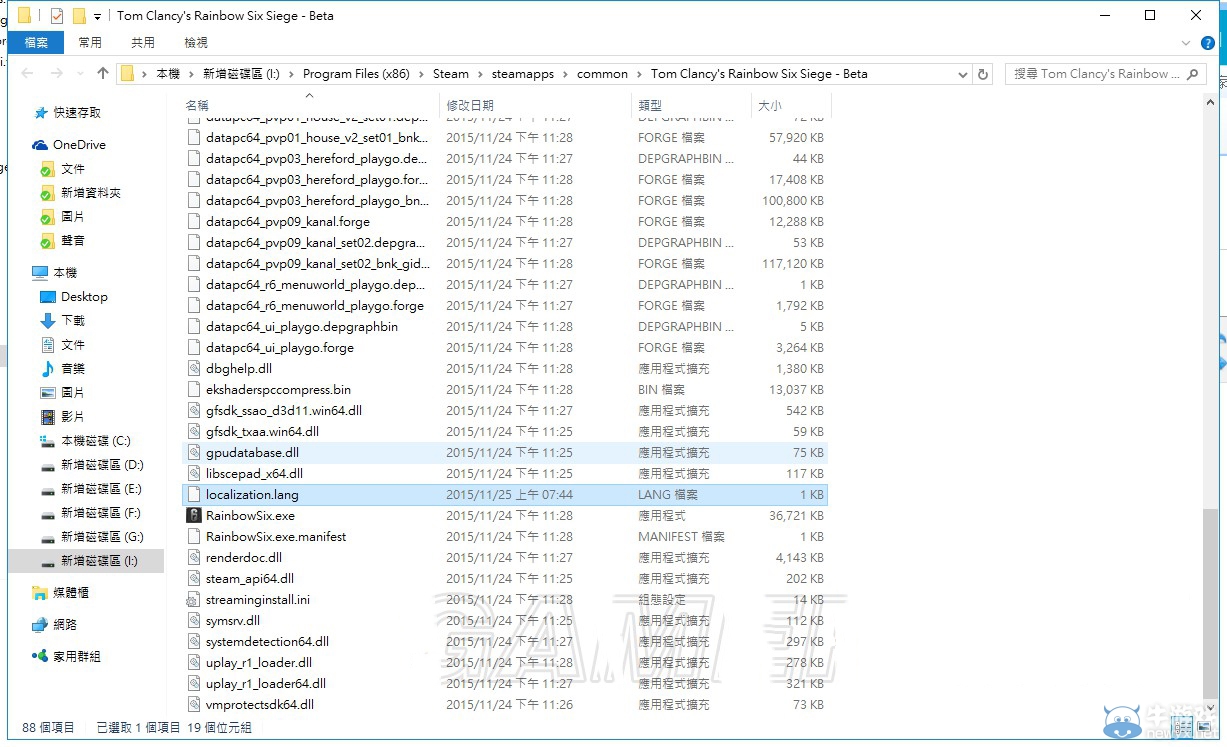
Task: Open the 常用 ribbon tab
Action: 90,43
